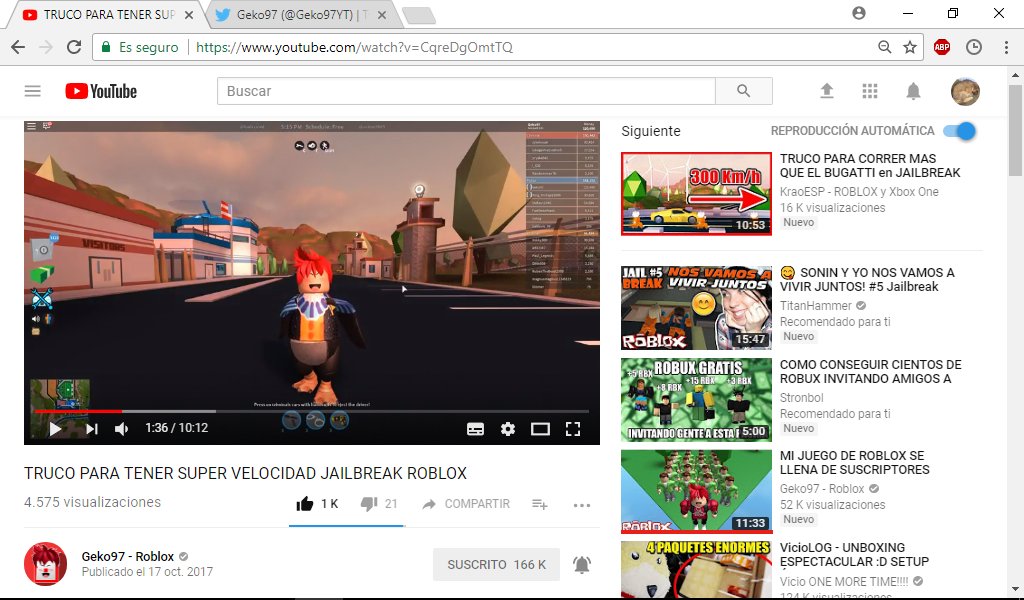
Task: Open the YouTube apps grid icon
Action: (x=870, y=91)
